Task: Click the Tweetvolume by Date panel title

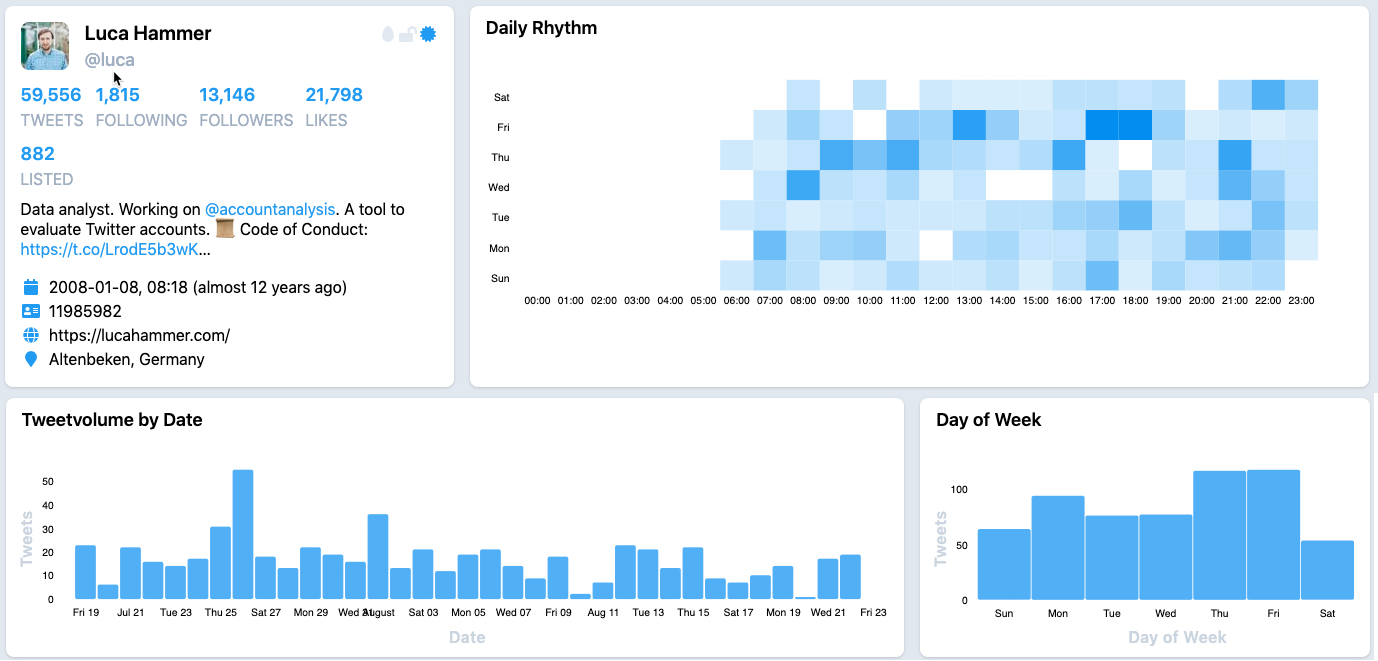Action: [112, 420]
